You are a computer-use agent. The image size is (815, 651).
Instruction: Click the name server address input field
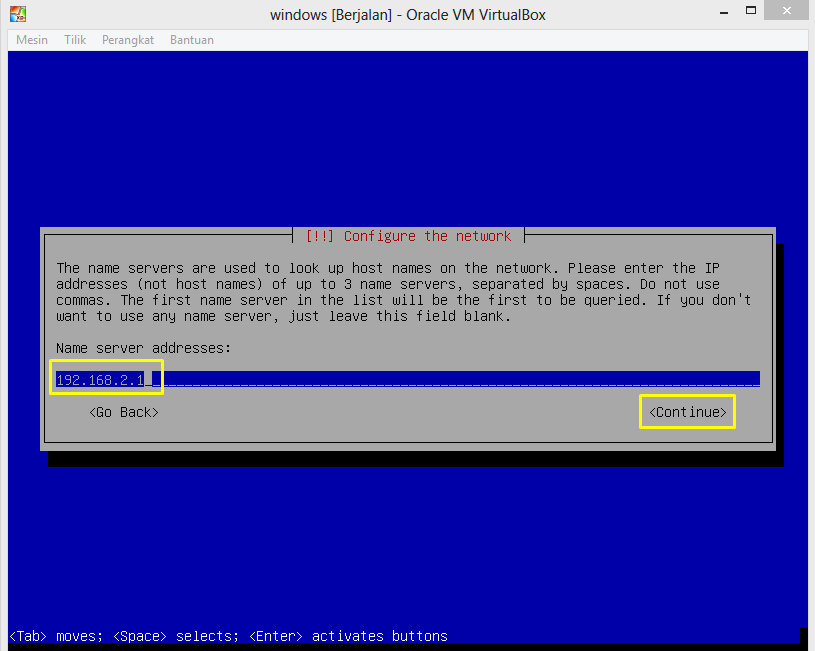(x=400, y=378)
